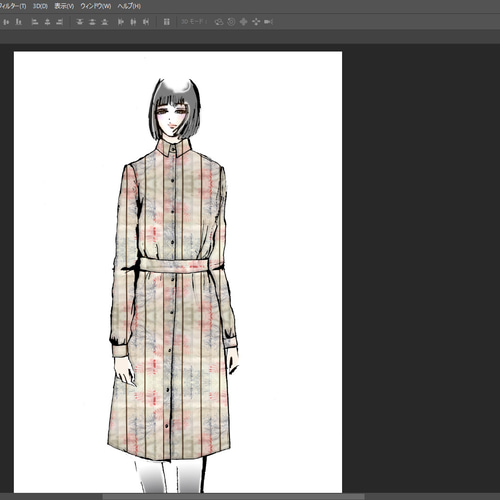Click the auto-align layers icon
Image resolution: width=500 pixels, height=500 pixels.
[x=167, y=22]
